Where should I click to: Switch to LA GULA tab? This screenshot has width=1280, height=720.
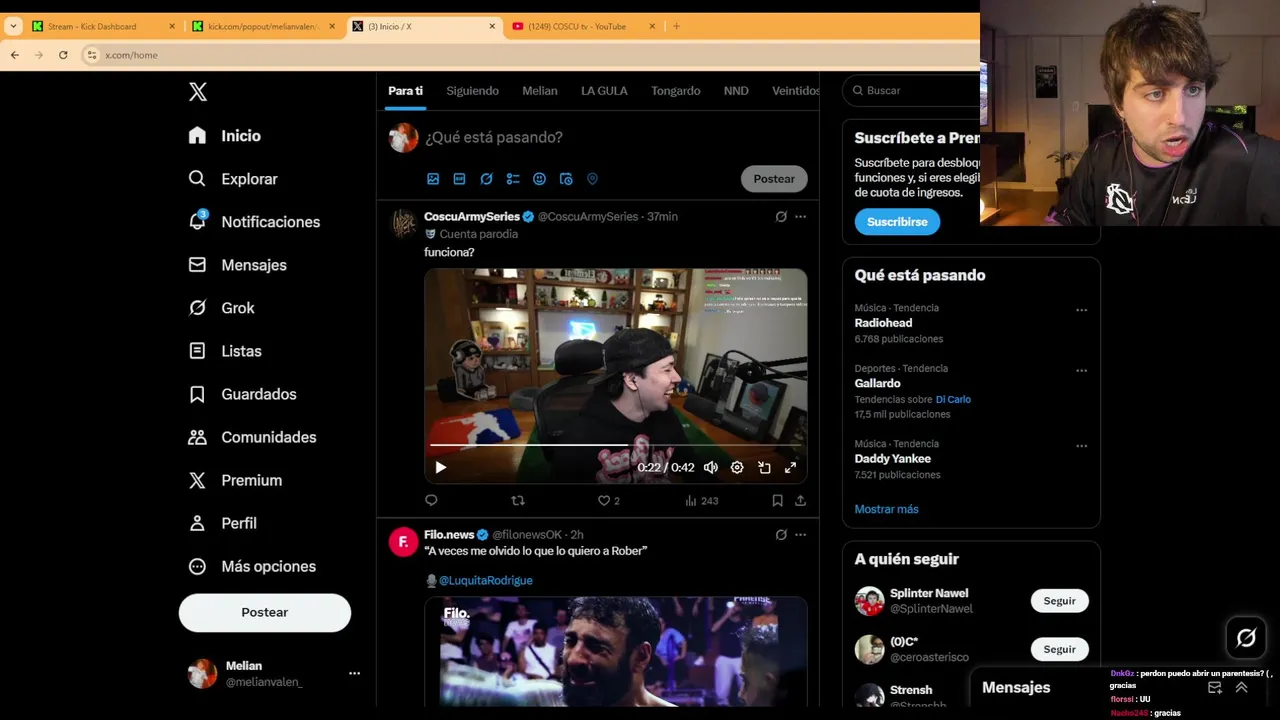click(x=604, y=91)
